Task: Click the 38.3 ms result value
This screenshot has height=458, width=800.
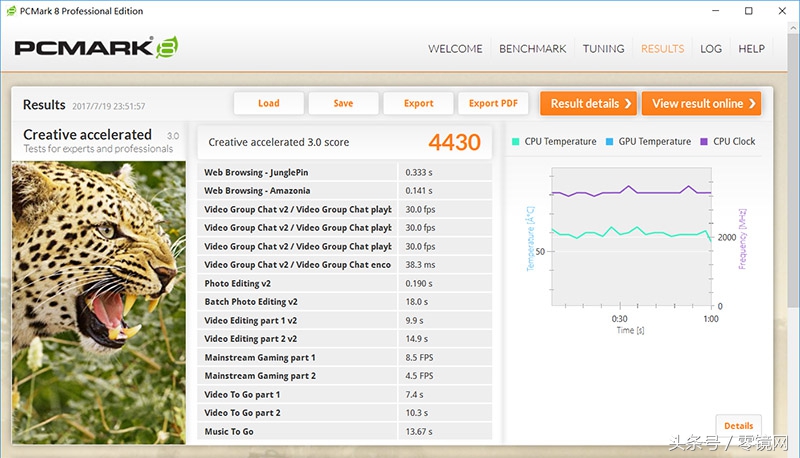Action: coord(420,265)
